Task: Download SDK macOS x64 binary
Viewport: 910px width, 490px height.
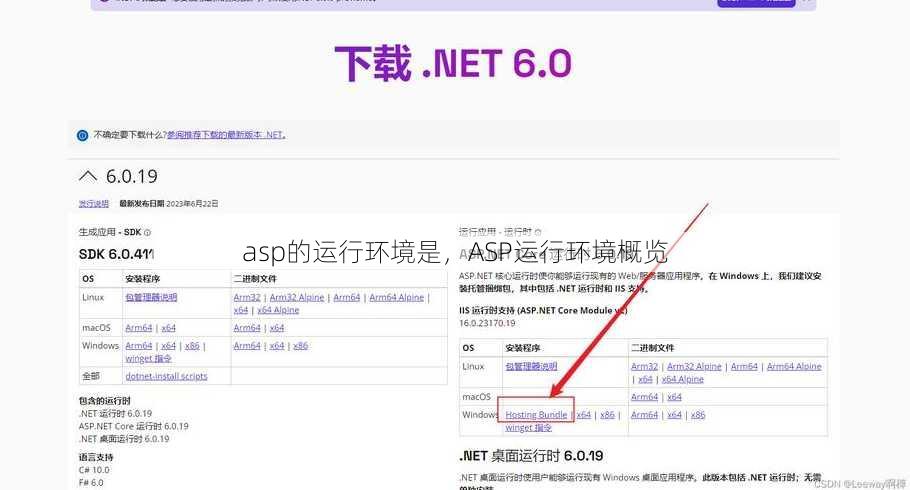Action: tap(277, 328)
